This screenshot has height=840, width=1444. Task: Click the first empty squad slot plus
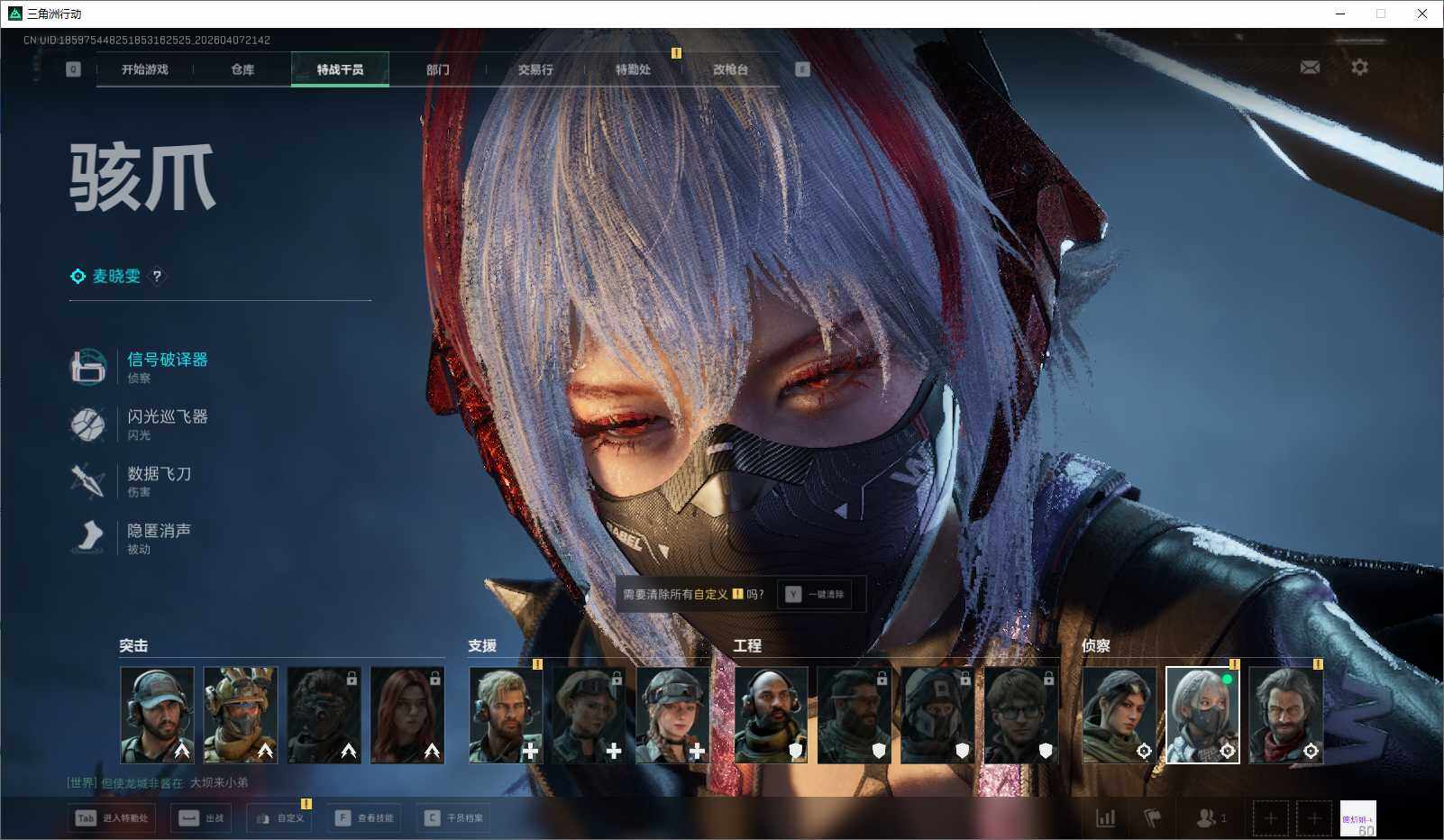[1270, 818]
